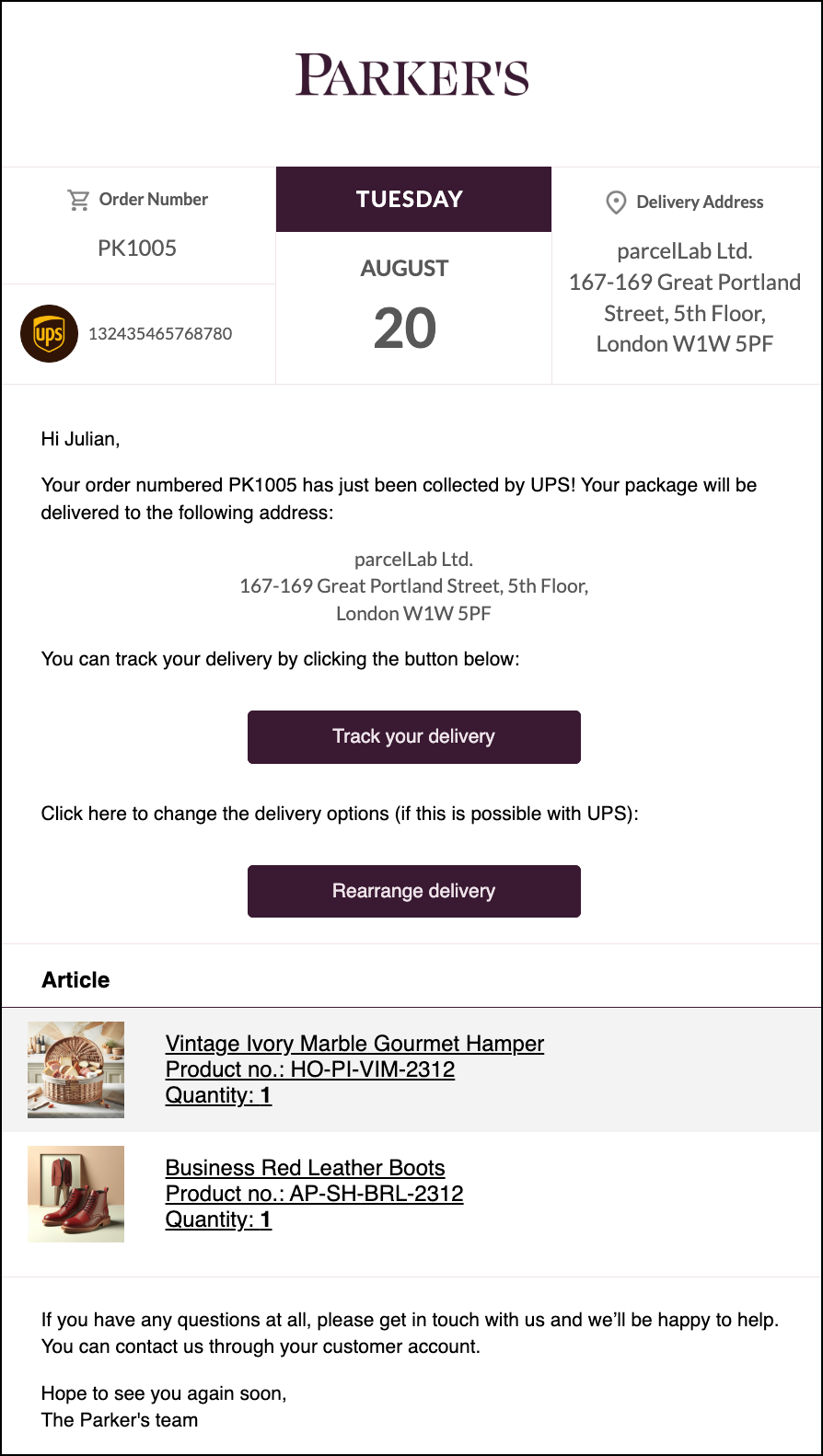Screen dimensions: 823x1456
Task: Select the gourmet hamper product thumbnail
Action: coord(76,1069)
